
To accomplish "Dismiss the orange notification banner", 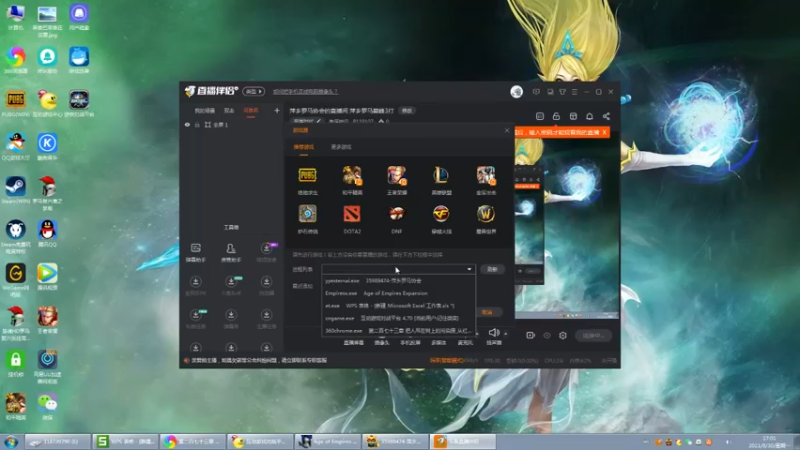I will pyautogui.click(x=605, y=132).
